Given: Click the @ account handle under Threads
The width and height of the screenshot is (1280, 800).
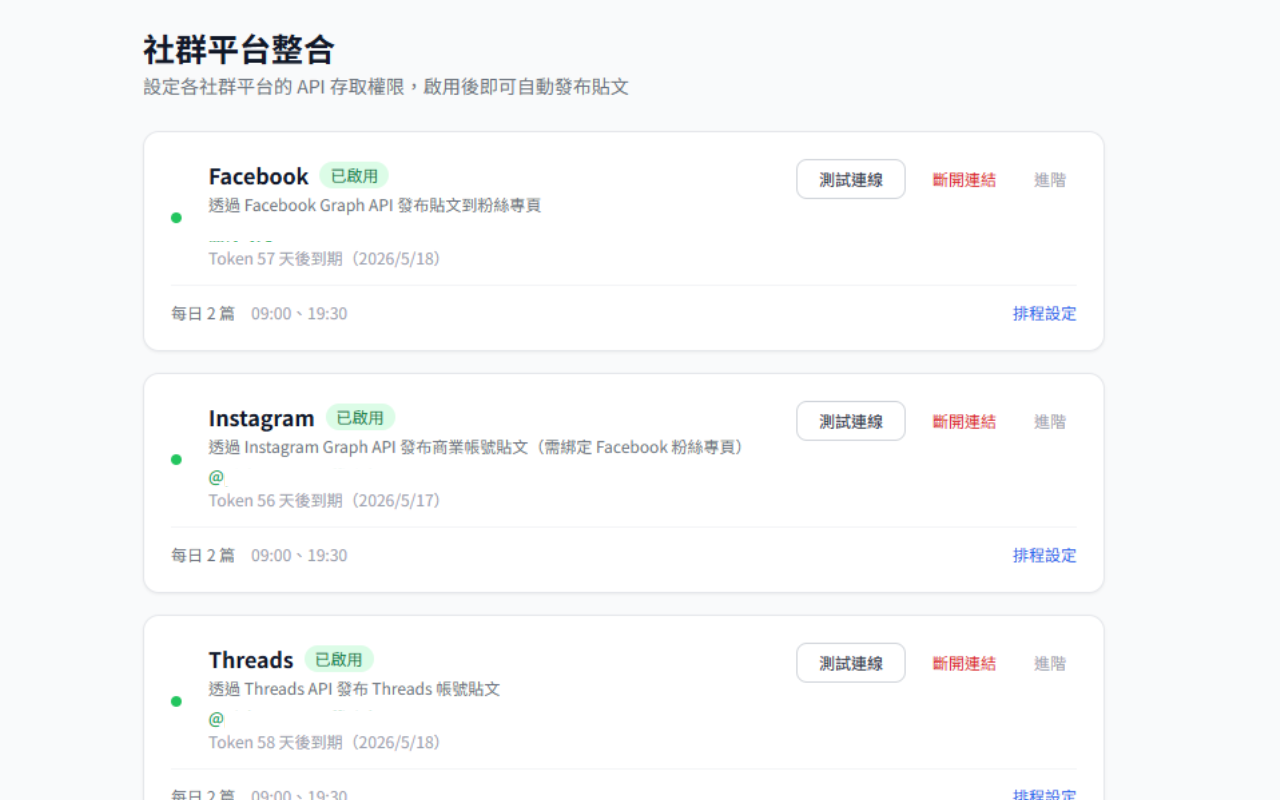Looking at the screenshot, I should tap(216, 719).
